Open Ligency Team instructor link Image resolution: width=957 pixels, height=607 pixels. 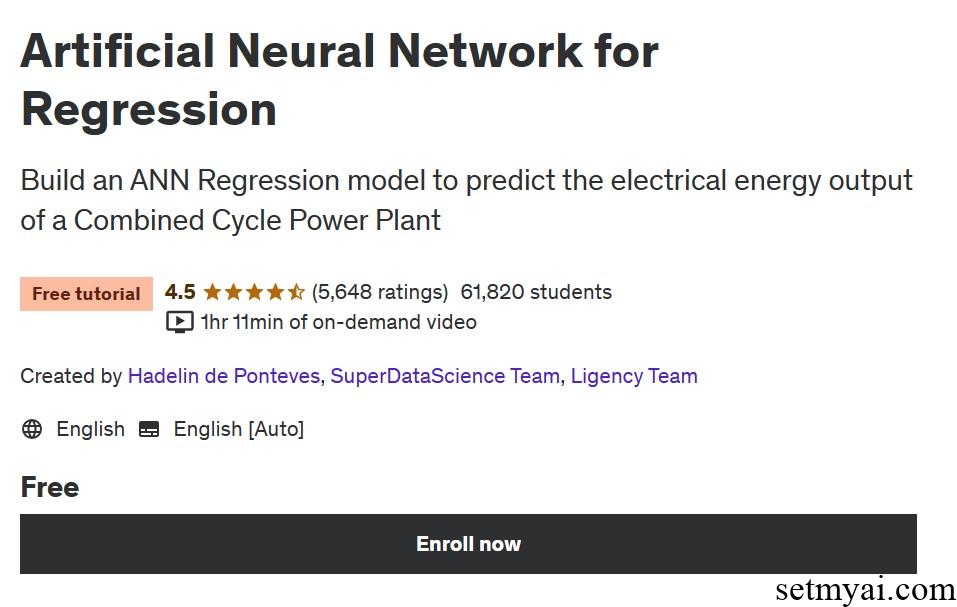click(x=634, y=376)
